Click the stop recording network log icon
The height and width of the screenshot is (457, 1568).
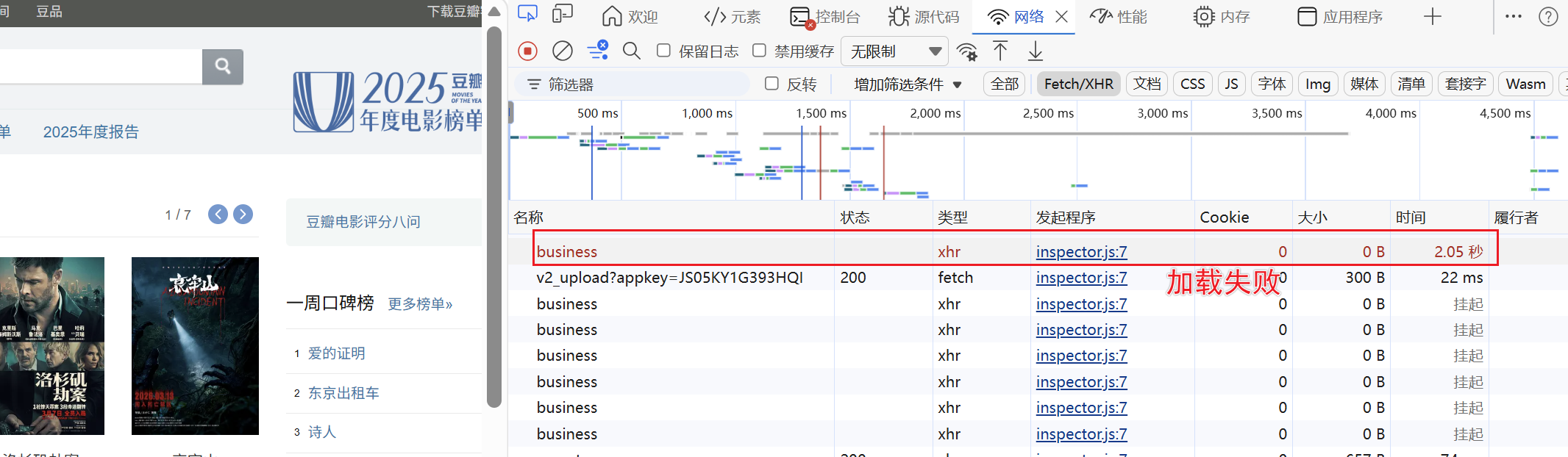[527, 51]
